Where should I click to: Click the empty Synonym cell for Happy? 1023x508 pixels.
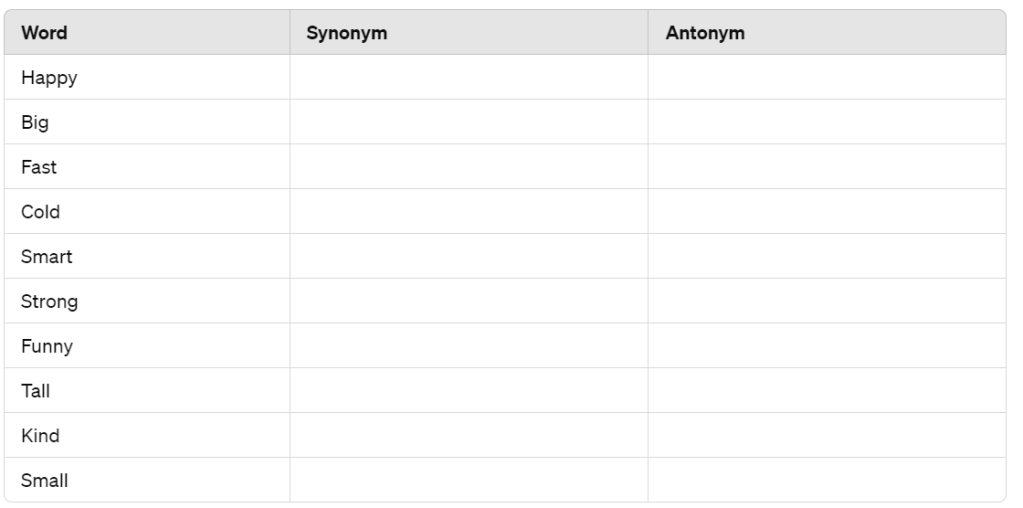468,78
